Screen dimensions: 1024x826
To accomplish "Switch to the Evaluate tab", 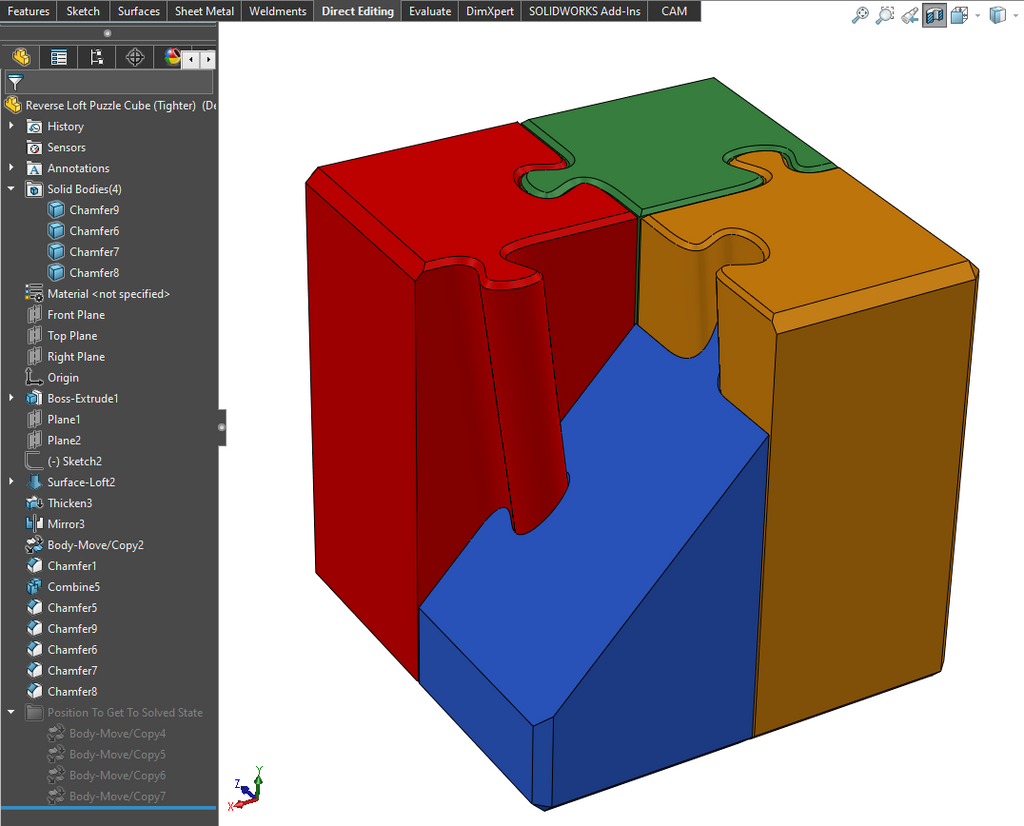I will (430, 11).
